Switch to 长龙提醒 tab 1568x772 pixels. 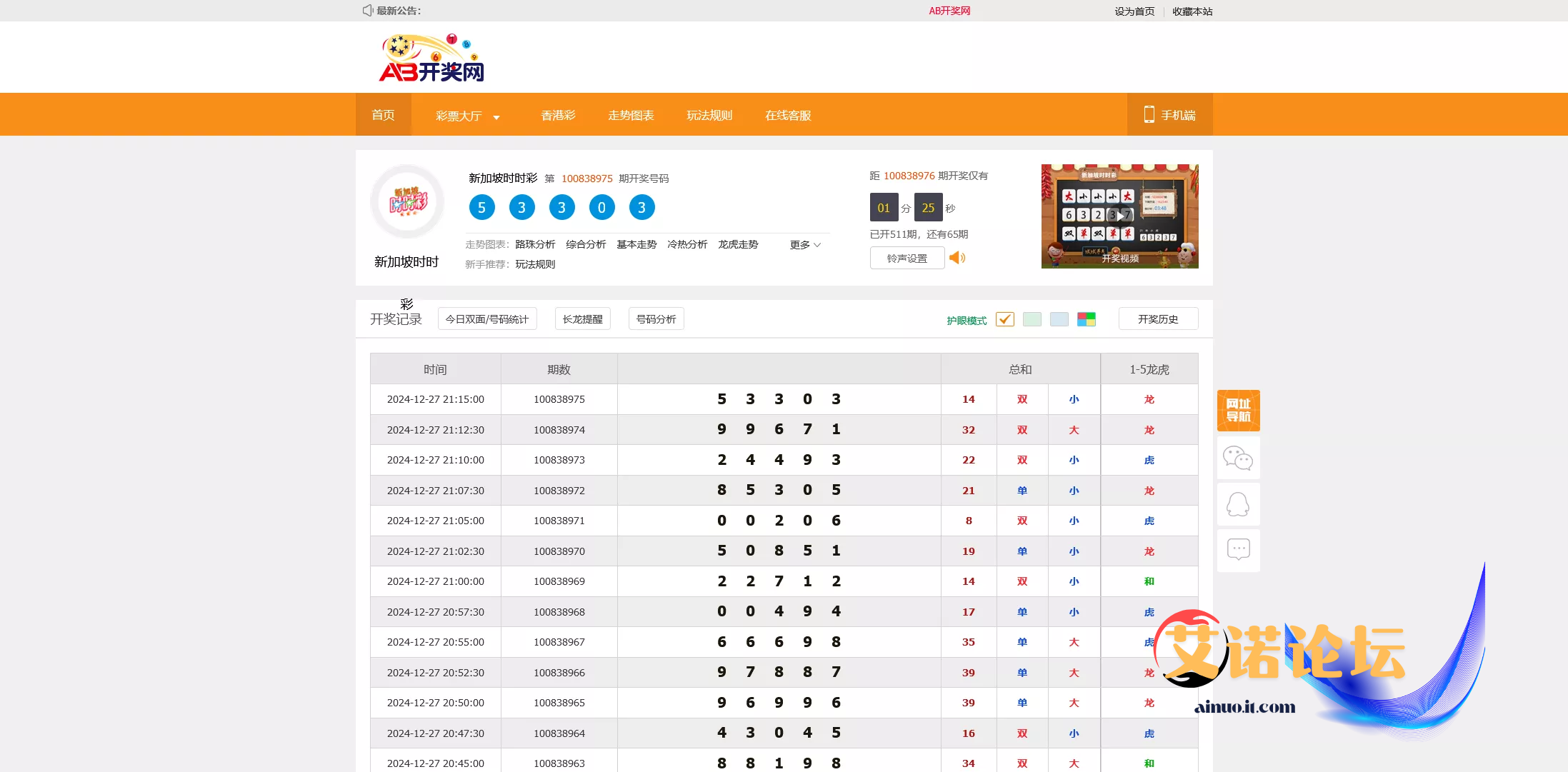coord(582,319)
